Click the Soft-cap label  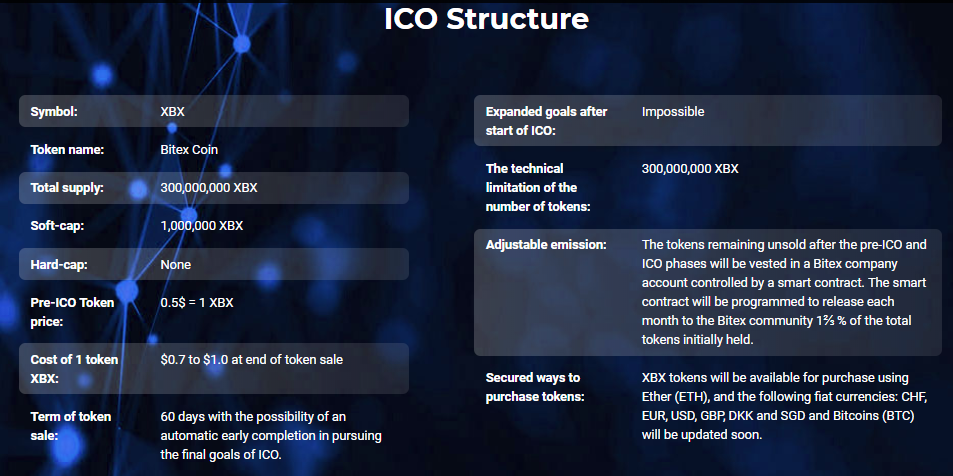coord(57,226)
